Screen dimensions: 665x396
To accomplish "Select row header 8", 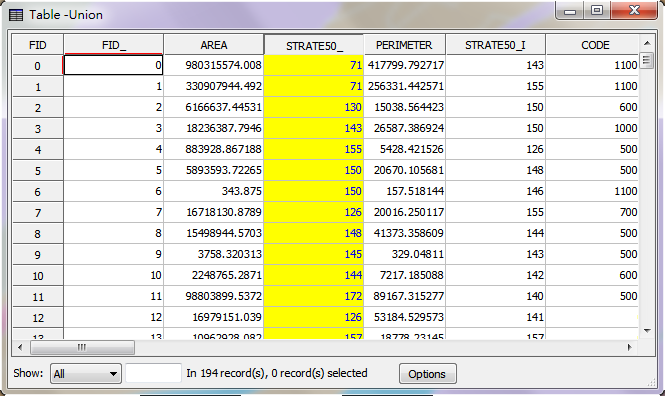I will (x=38, y=234).
